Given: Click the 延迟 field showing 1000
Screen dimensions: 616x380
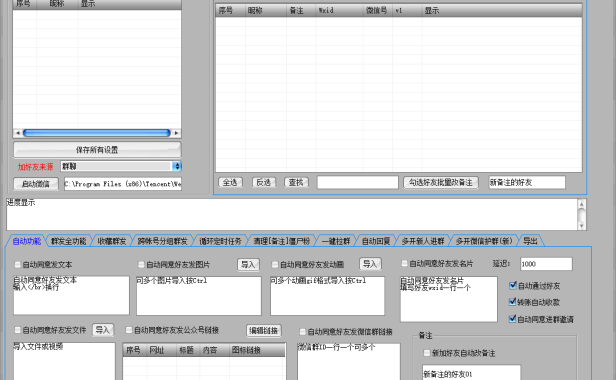Looking at the screenshot, I should pos(546,264).
